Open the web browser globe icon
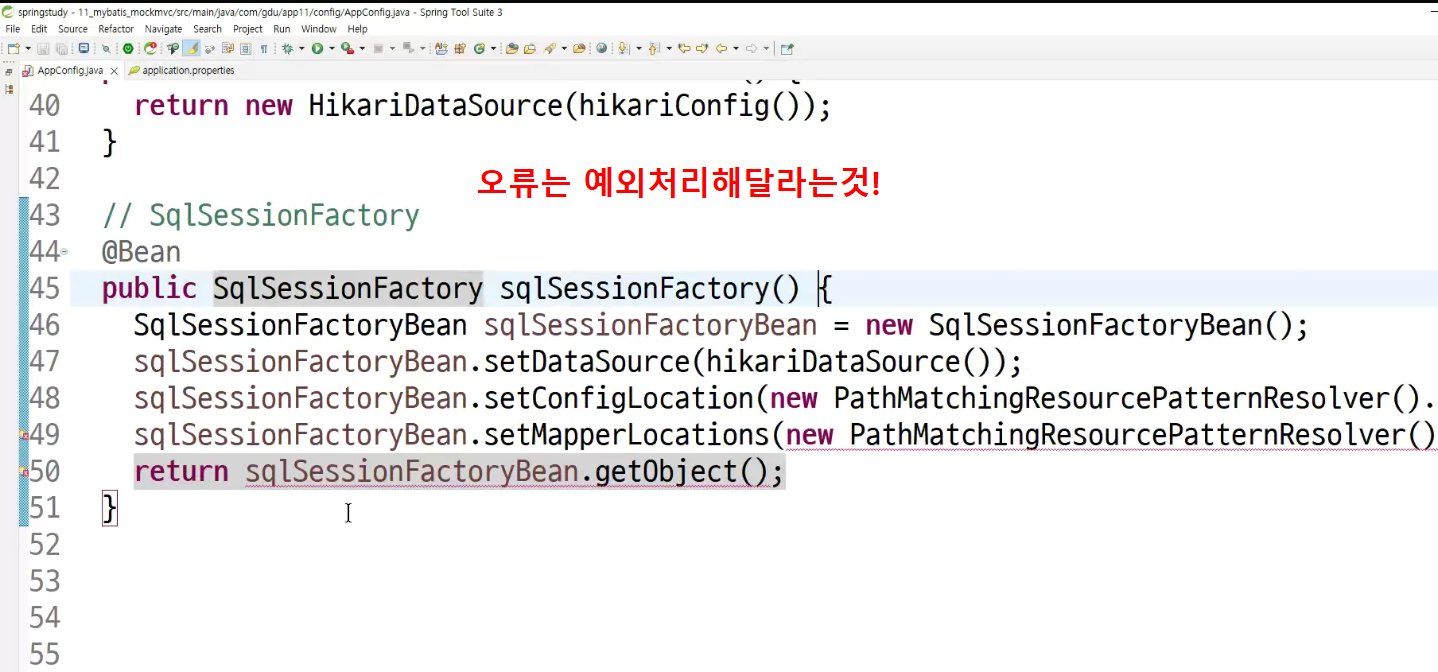Viewport: 1438px width, 672px height. click(x=601, y=48)
